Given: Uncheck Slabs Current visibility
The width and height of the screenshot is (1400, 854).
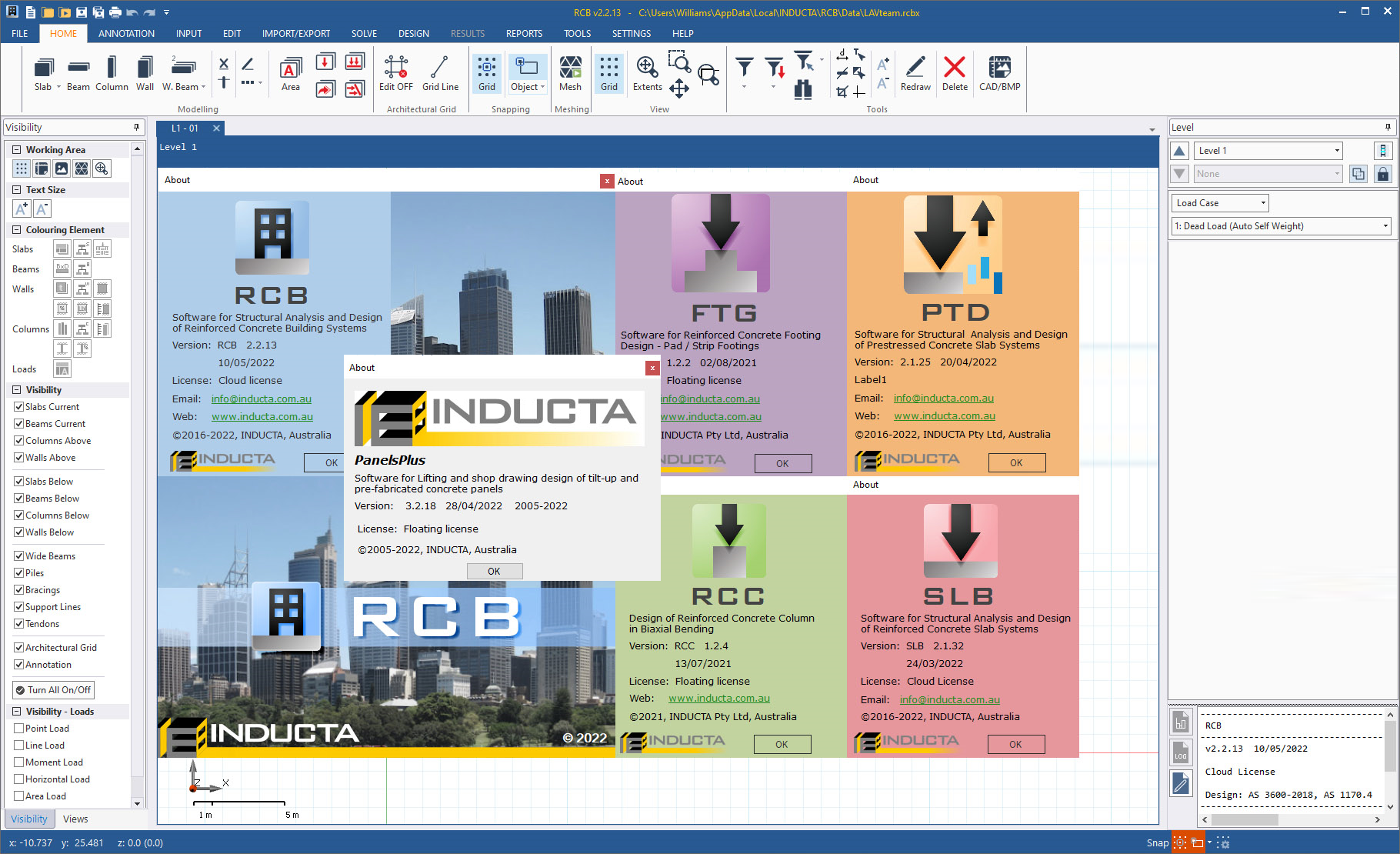Looking at the screenshot, I should [x=18, y=407].
